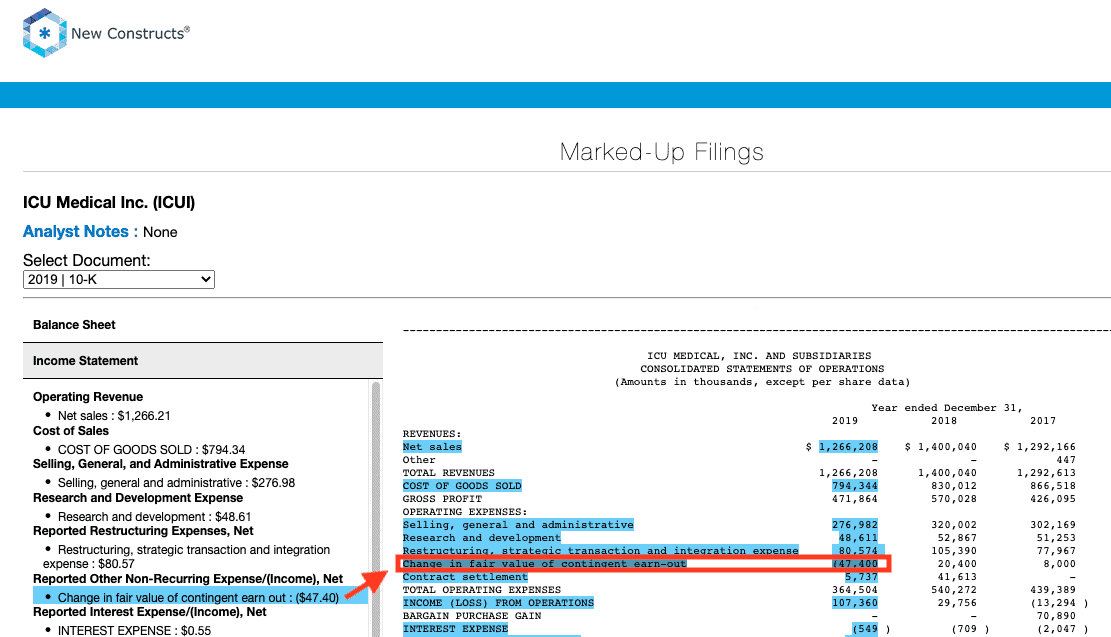This screenshot has height=637, width=1111.
Task: Click Reported Interest Expense/(Income), Net heading
Action: coord(150,612)
